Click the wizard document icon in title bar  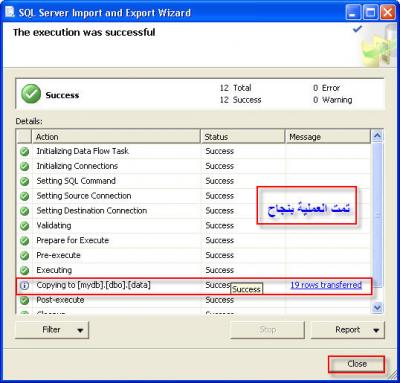pos(10,12)
